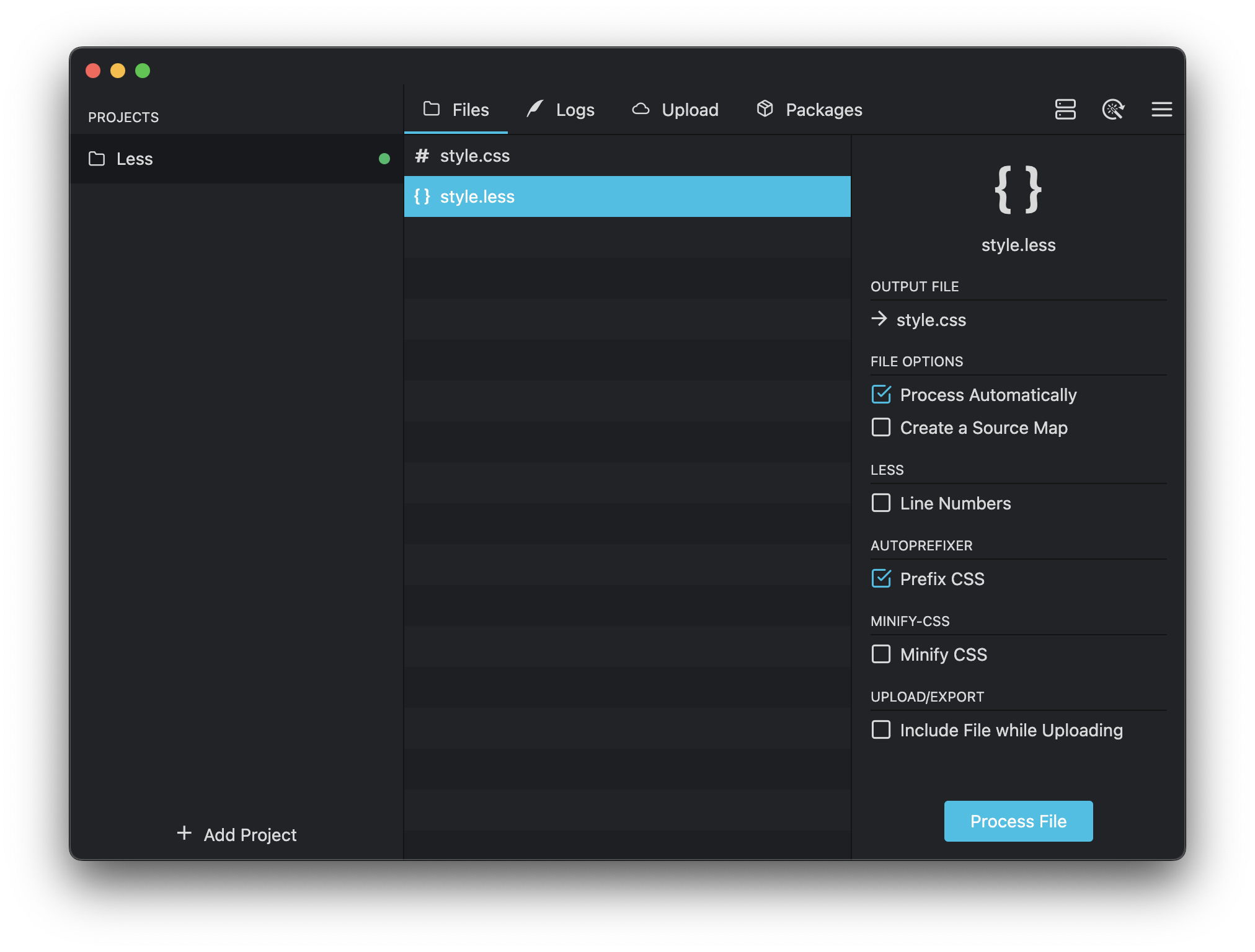Enable Minify CSS option

(880, 654)
